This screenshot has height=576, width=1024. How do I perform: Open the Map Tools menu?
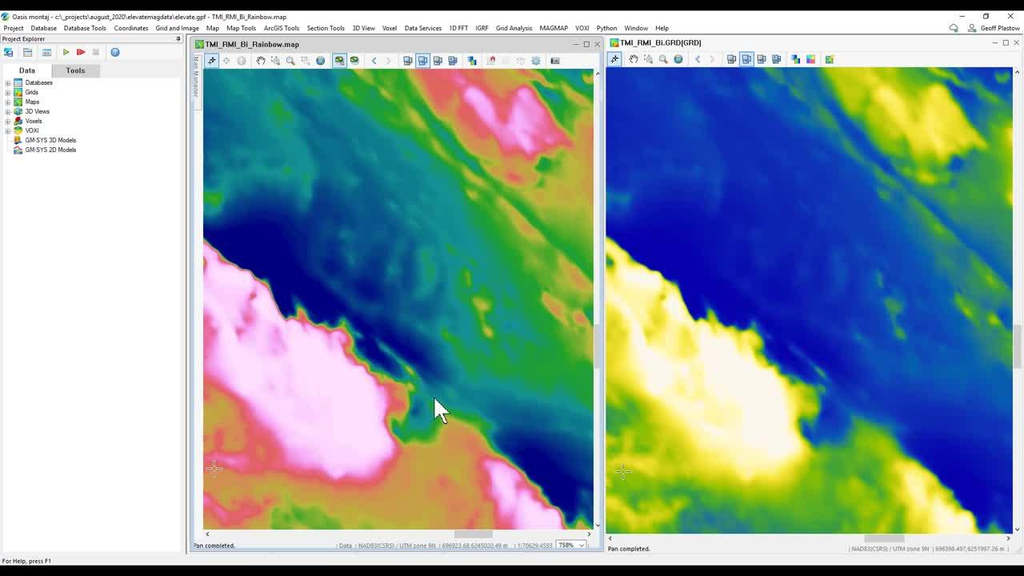click(x=241, y=28)
